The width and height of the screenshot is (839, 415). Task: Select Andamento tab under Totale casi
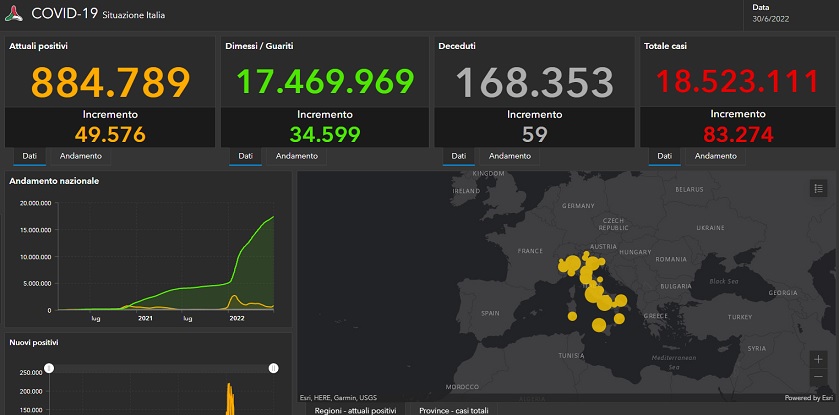[x=715, y=156]
